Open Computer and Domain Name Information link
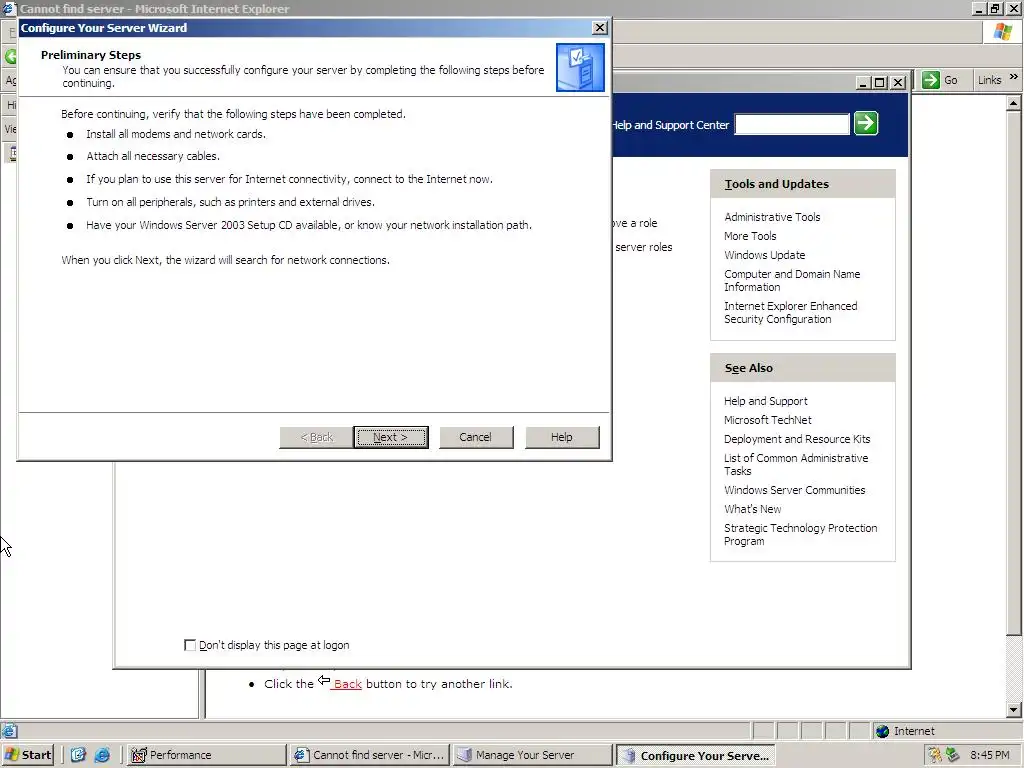Viewport: 1024px width, 768px height. (792, 280)
